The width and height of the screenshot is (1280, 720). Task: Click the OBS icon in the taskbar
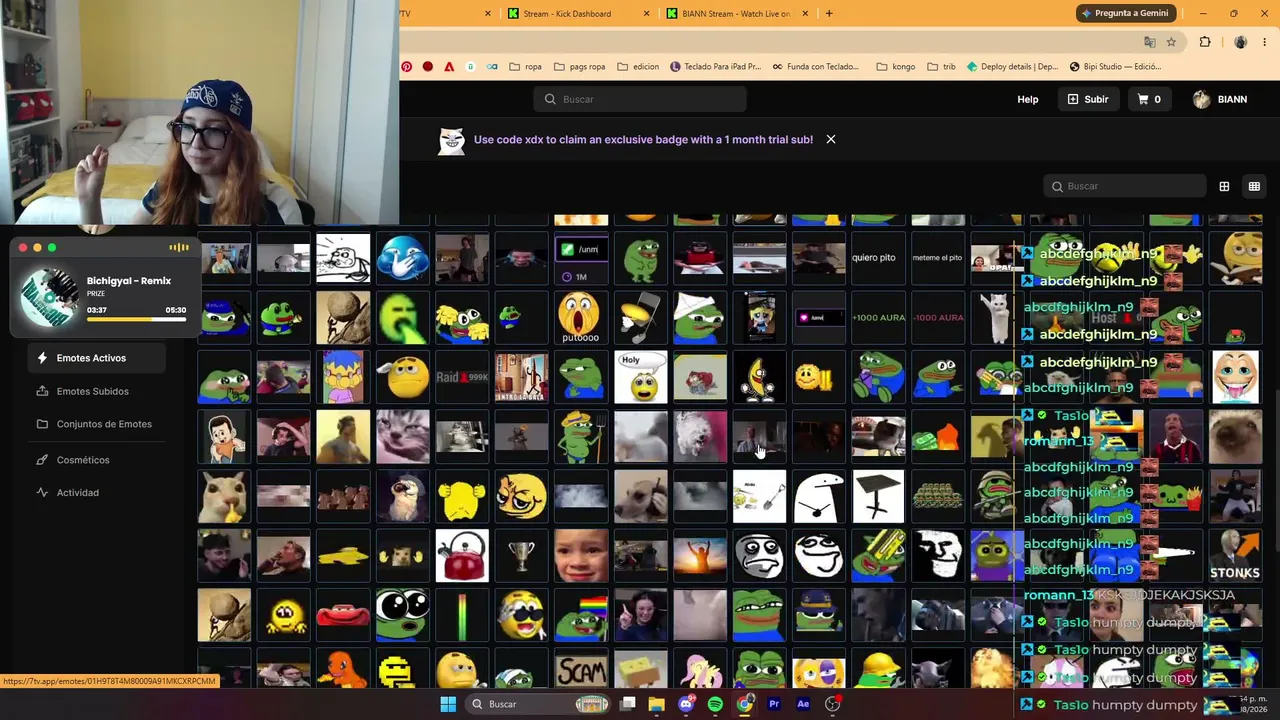832,704
